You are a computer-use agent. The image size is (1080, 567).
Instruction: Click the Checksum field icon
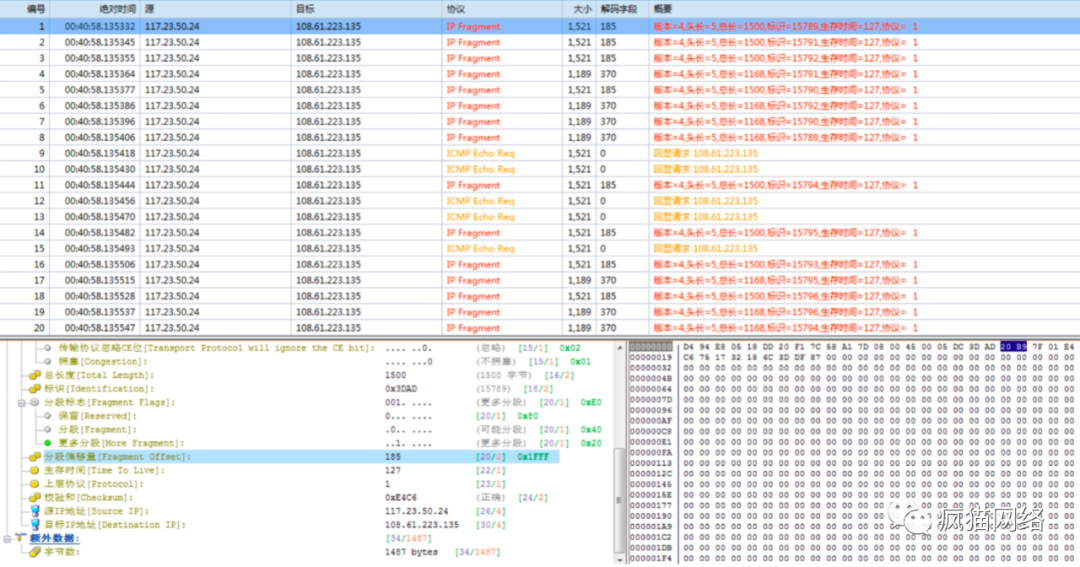tap(34, 497)
